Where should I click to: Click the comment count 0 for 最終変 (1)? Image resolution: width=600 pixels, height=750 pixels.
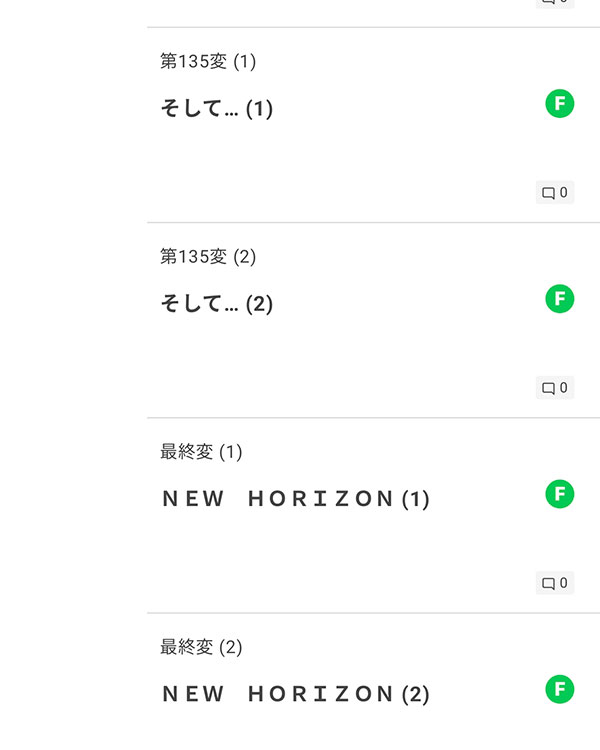coord(564,583)
